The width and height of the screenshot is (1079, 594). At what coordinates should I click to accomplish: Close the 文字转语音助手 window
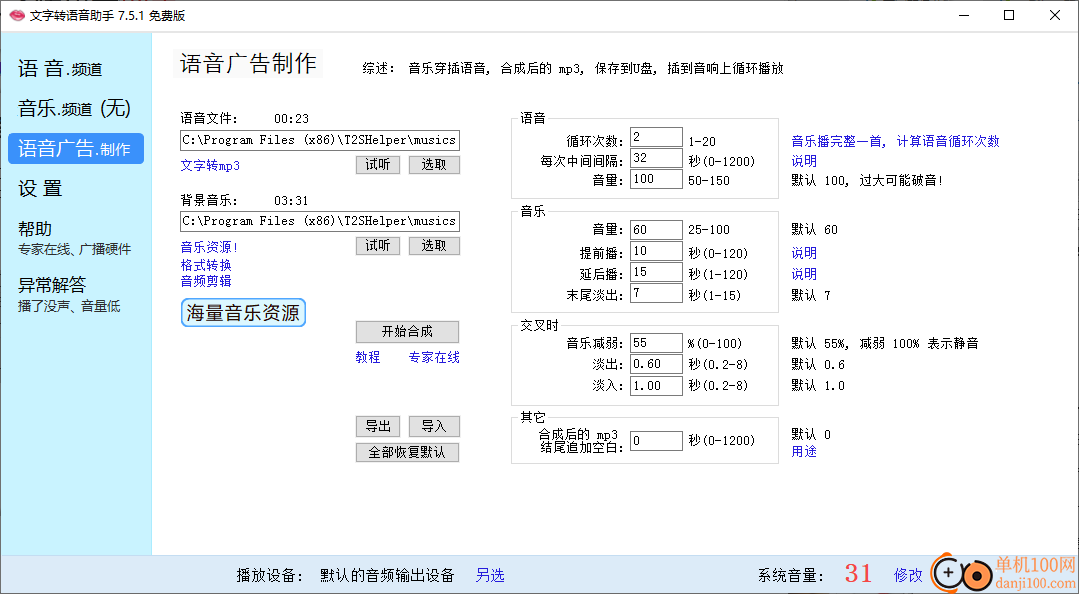pos(1055,15)
